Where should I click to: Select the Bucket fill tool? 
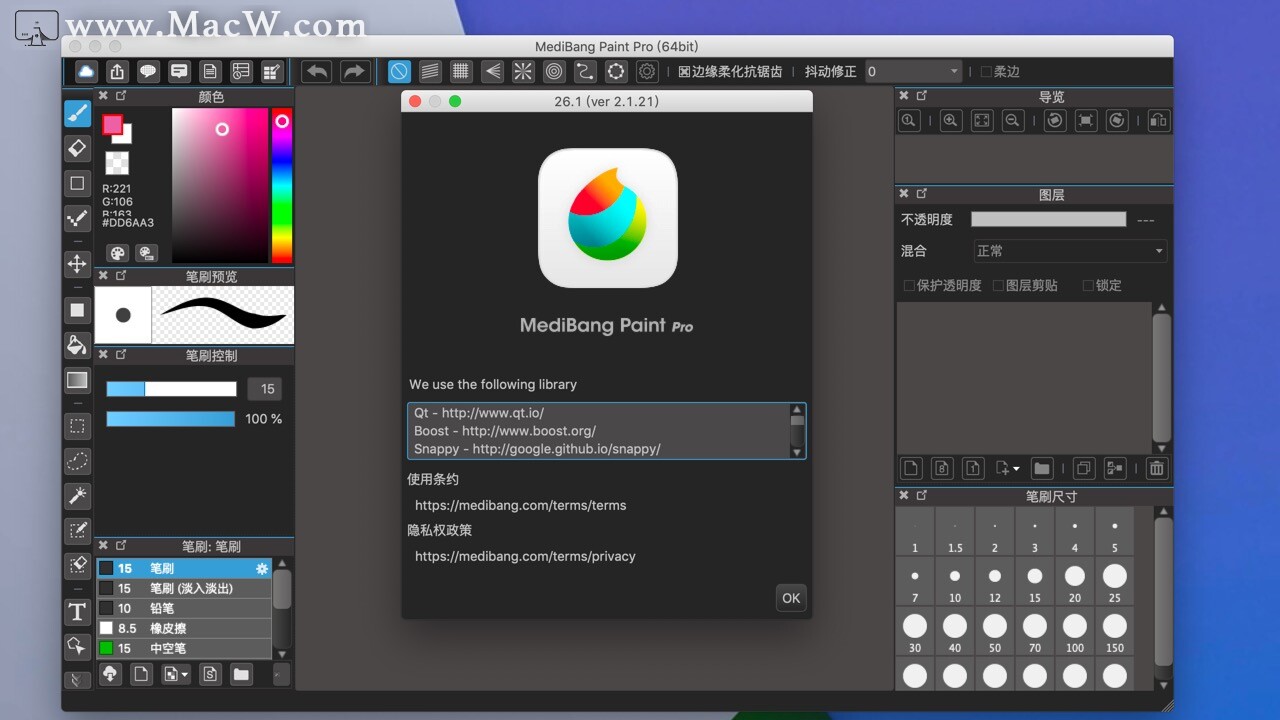(77, 345)
